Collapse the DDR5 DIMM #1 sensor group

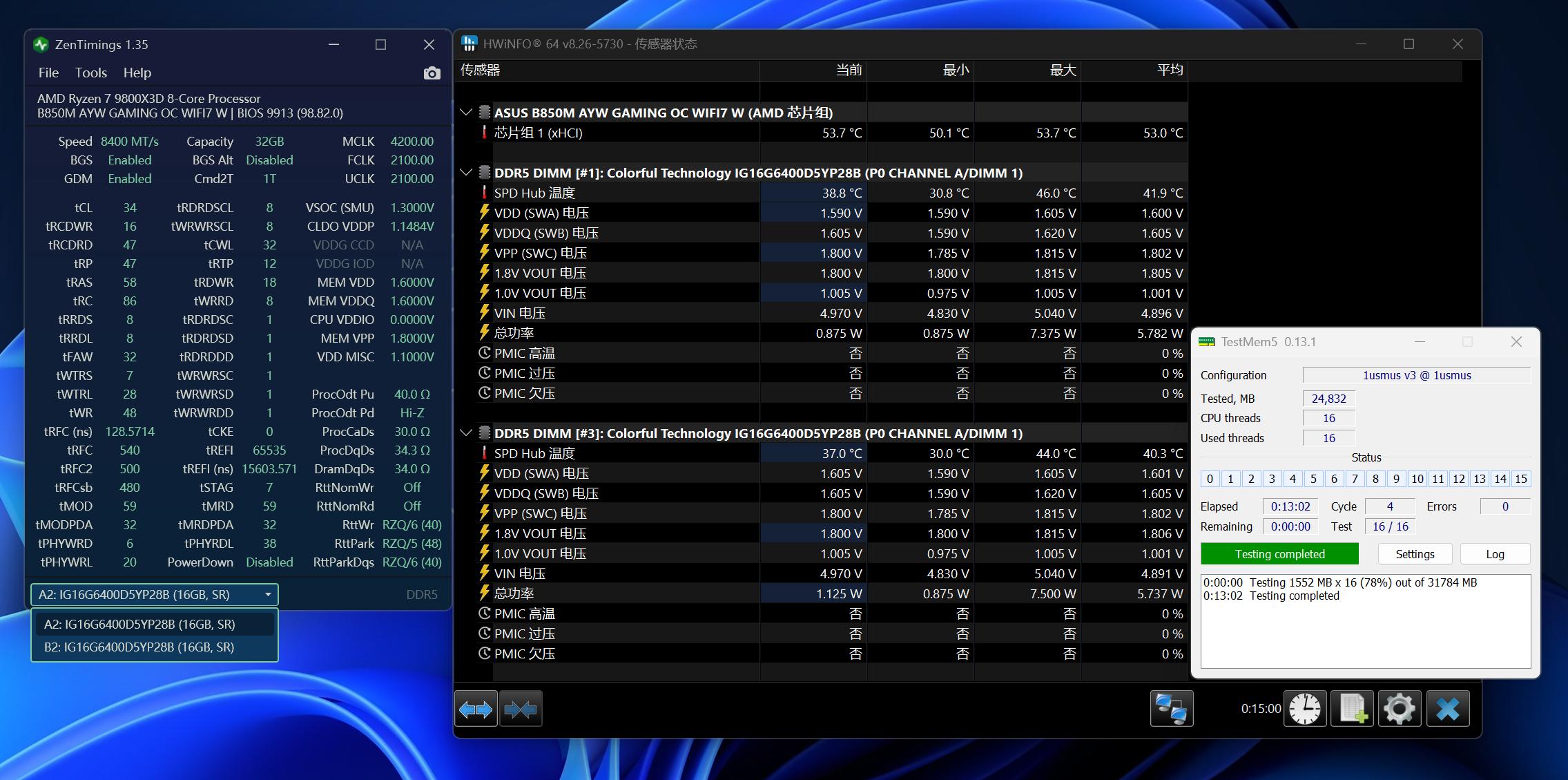(466, 173)
